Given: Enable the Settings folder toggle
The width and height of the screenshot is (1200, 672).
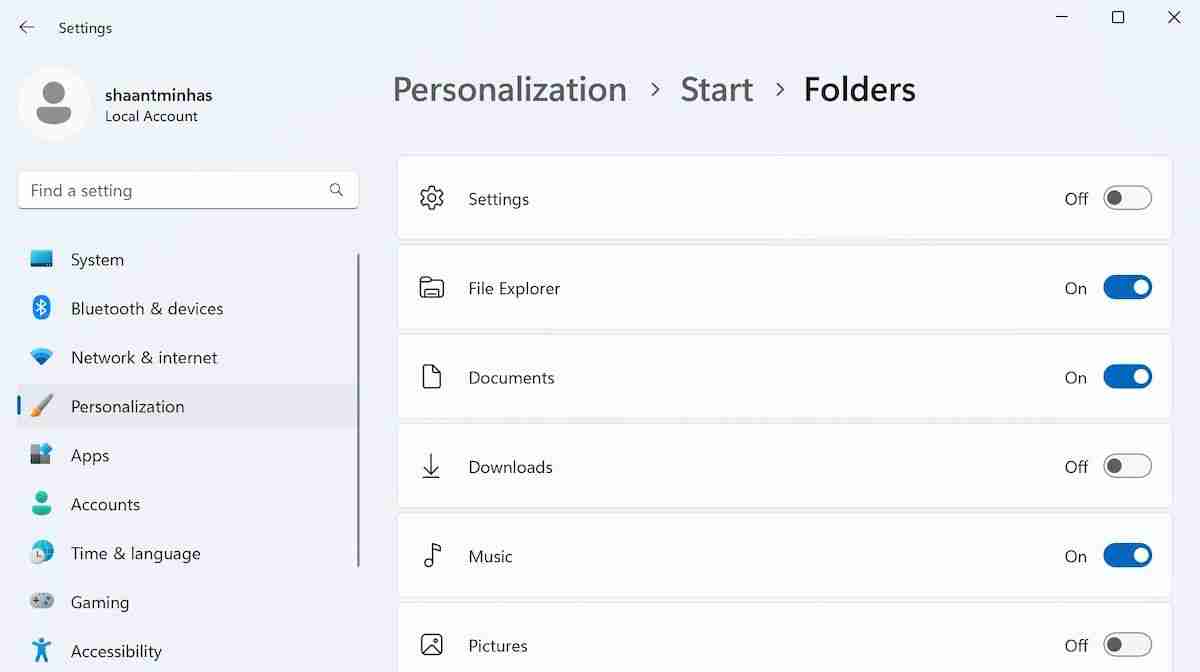Looking at the screenshot, I should point(1127,198).
